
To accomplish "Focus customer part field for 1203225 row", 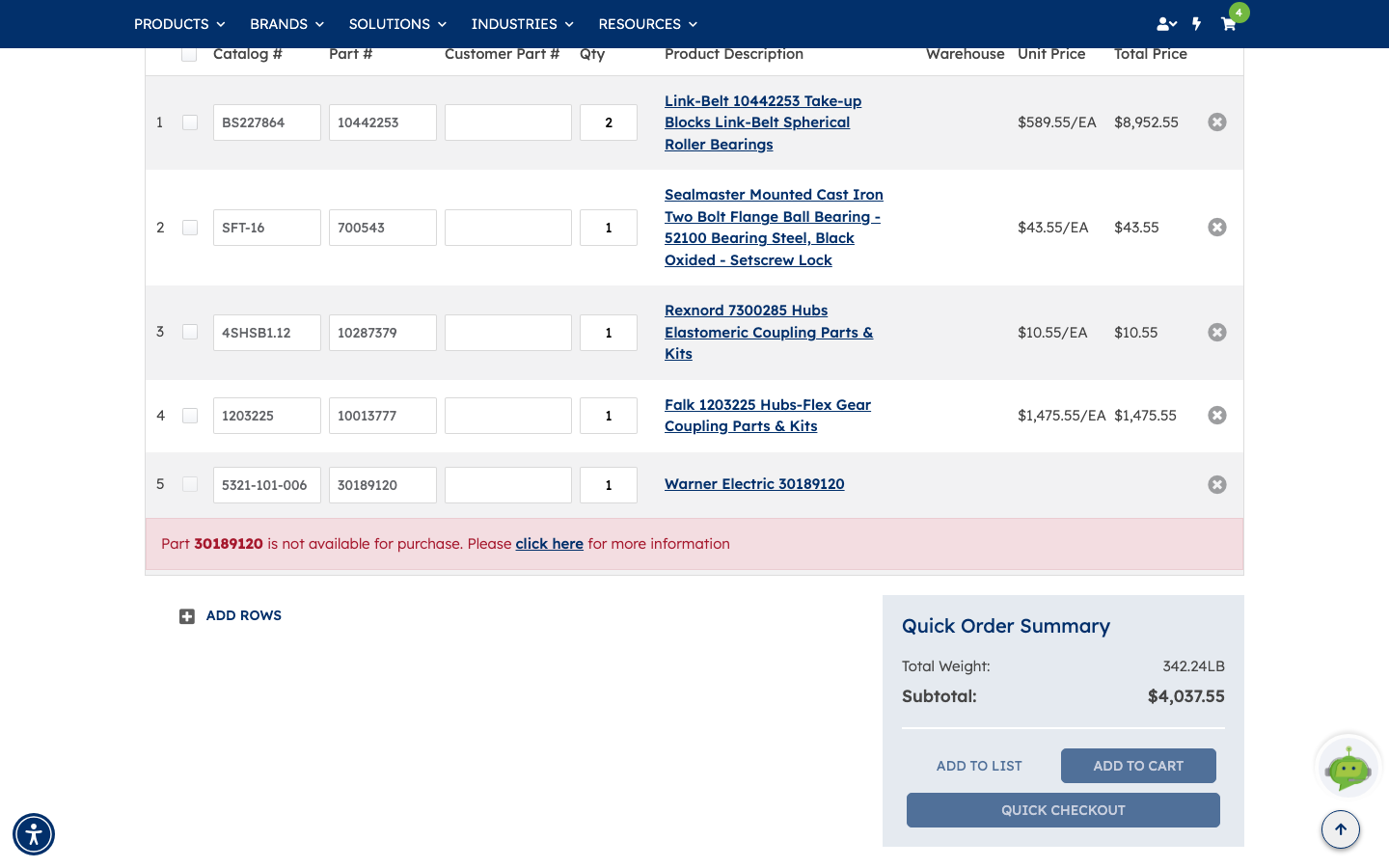I will click(x=508, y=416).
